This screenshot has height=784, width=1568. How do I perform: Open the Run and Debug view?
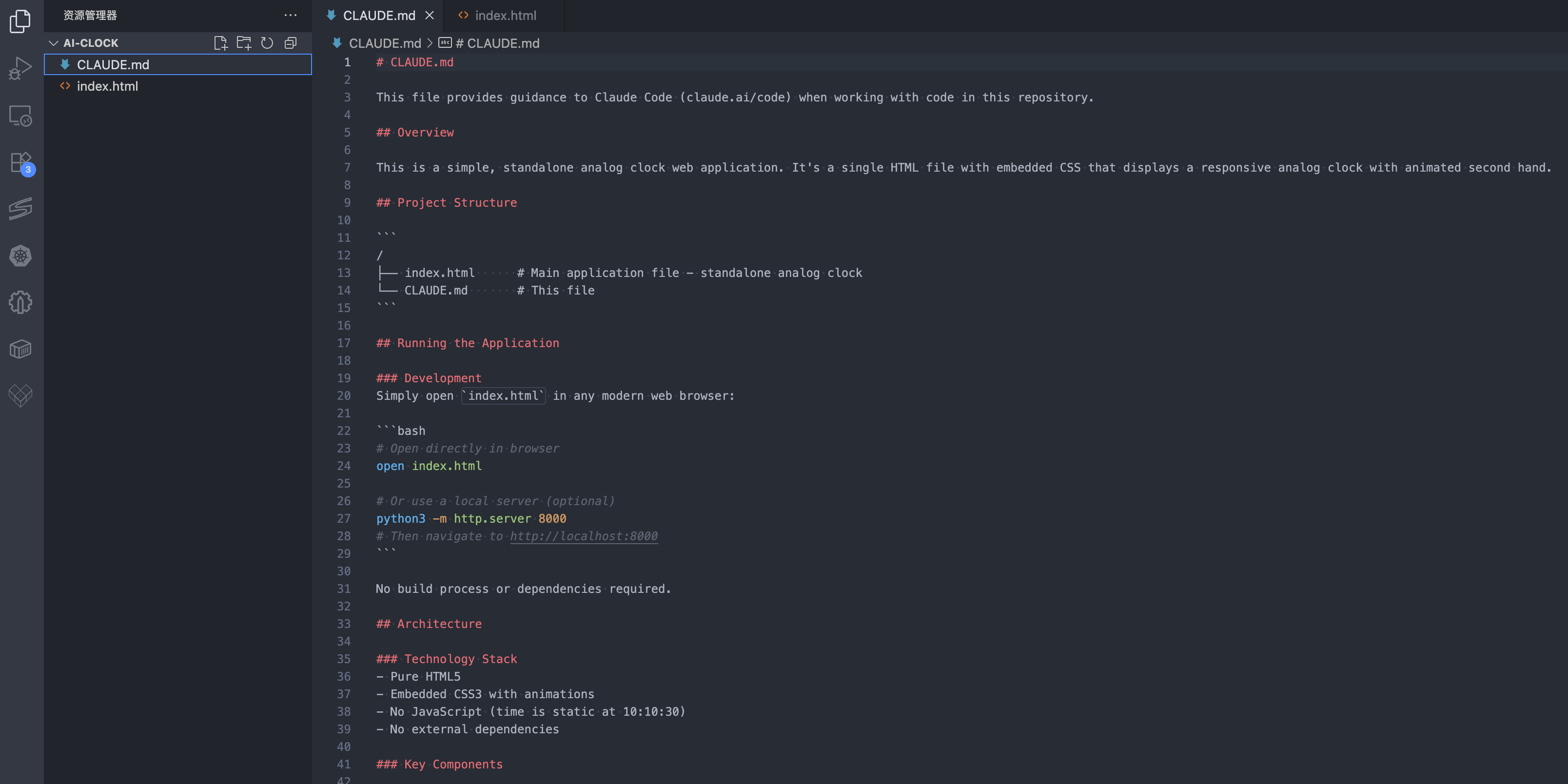tap(20, 68)
